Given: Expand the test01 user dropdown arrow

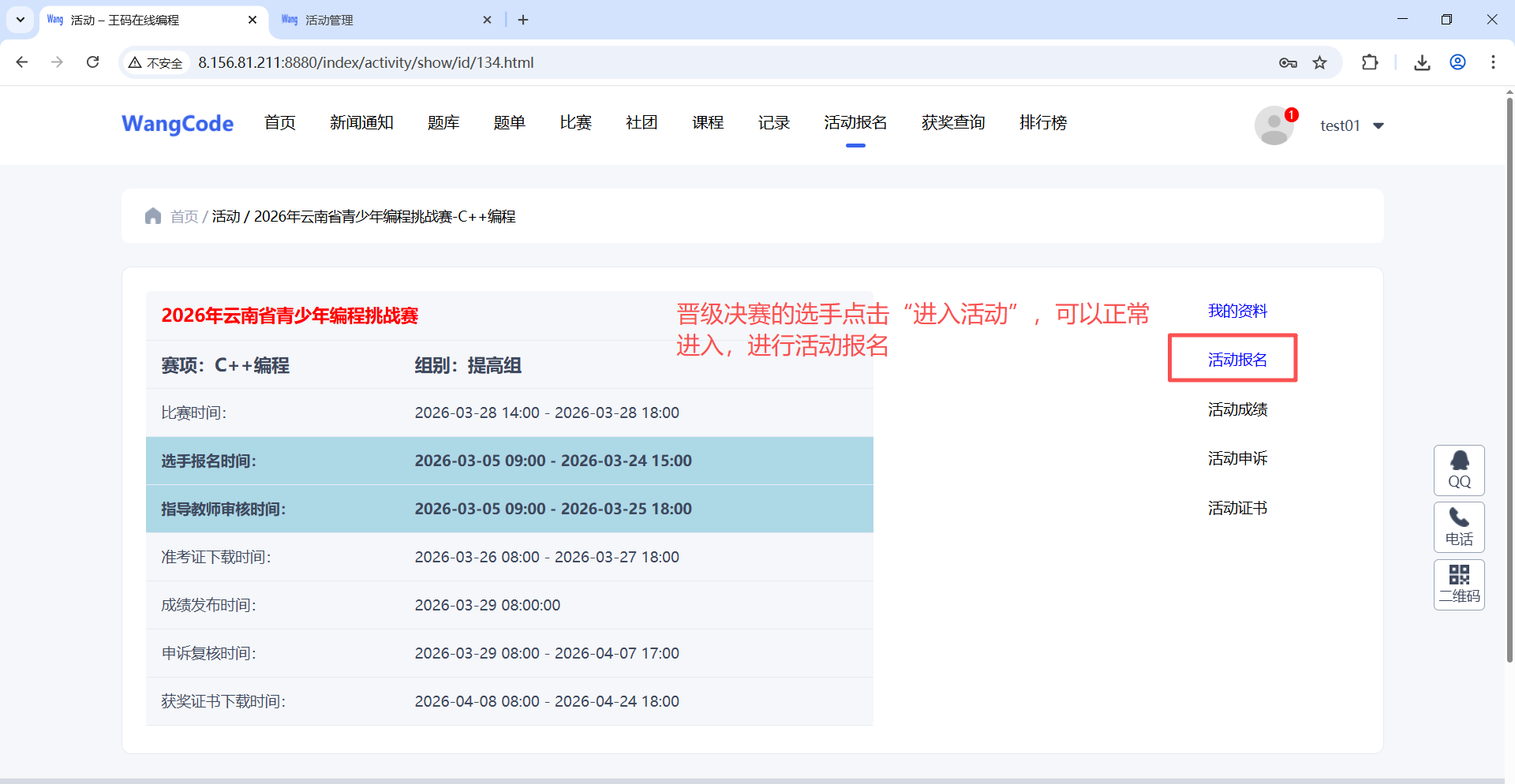Looking at the screenshot, I should click(x=1378, y=126).
